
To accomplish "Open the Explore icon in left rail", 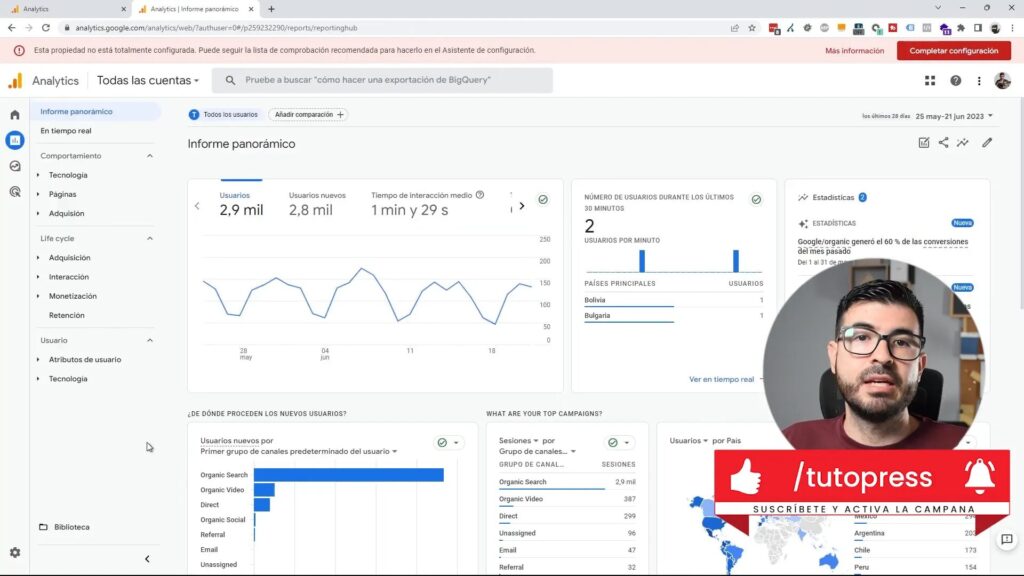I will tap(14, 166).
